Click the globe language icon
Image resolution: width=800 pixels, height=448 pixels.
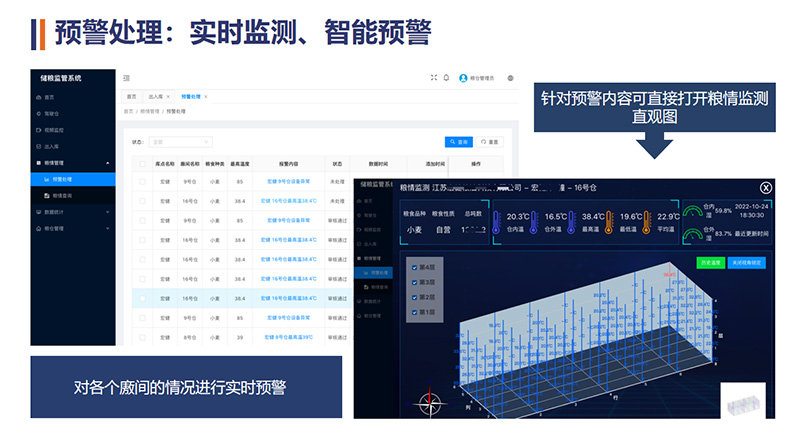click(511, 78)
